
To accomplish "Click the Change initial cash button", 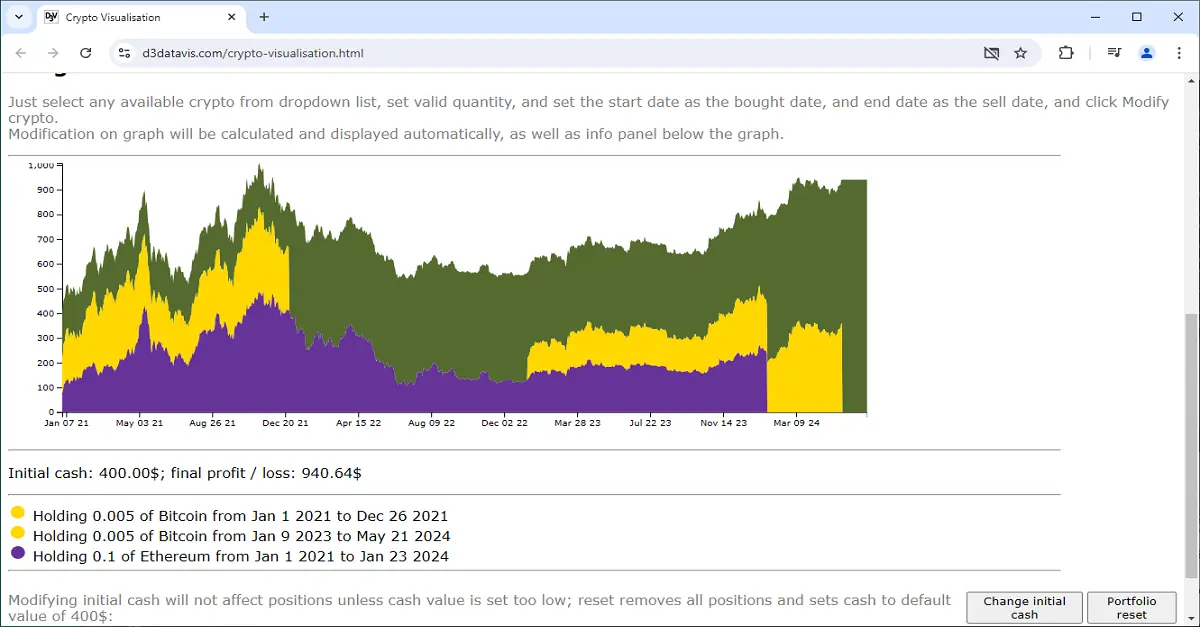I will [x=1024, y=608].
